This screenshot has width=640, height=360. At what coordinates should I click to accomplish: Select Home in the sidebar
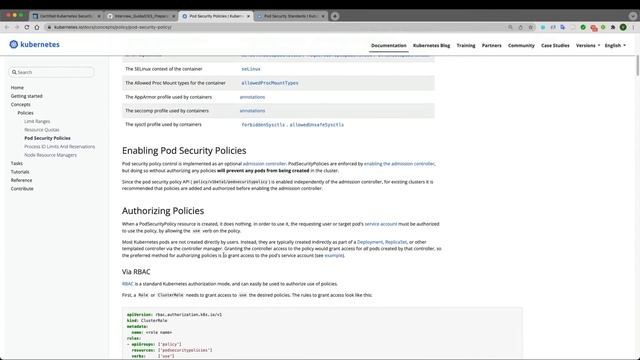[x=17, y=88]
